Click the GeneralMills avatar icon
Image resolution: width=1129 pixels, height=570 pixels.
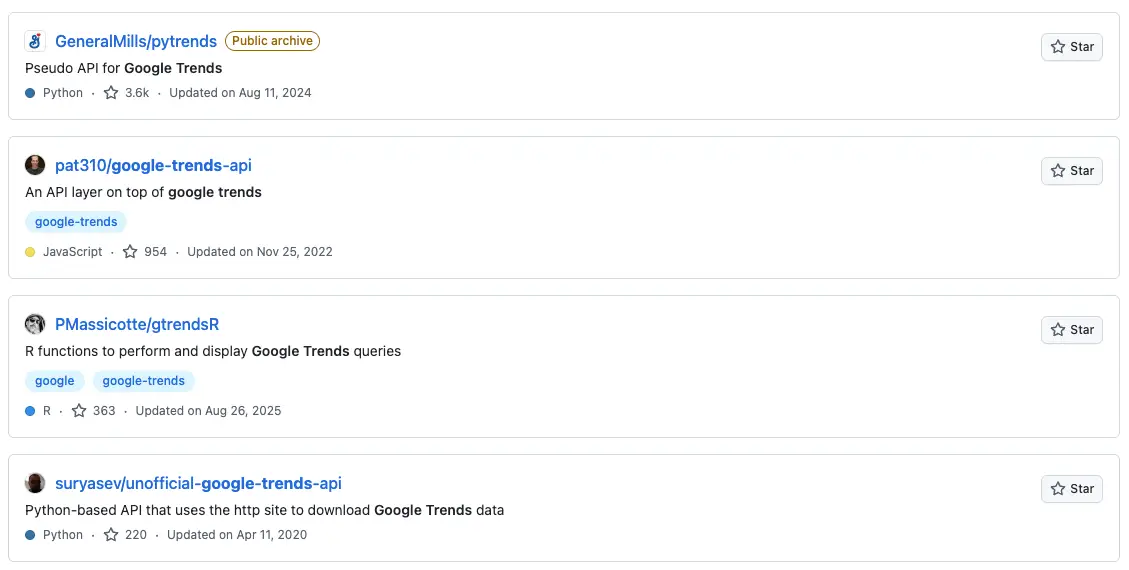(x=35, y=41)
